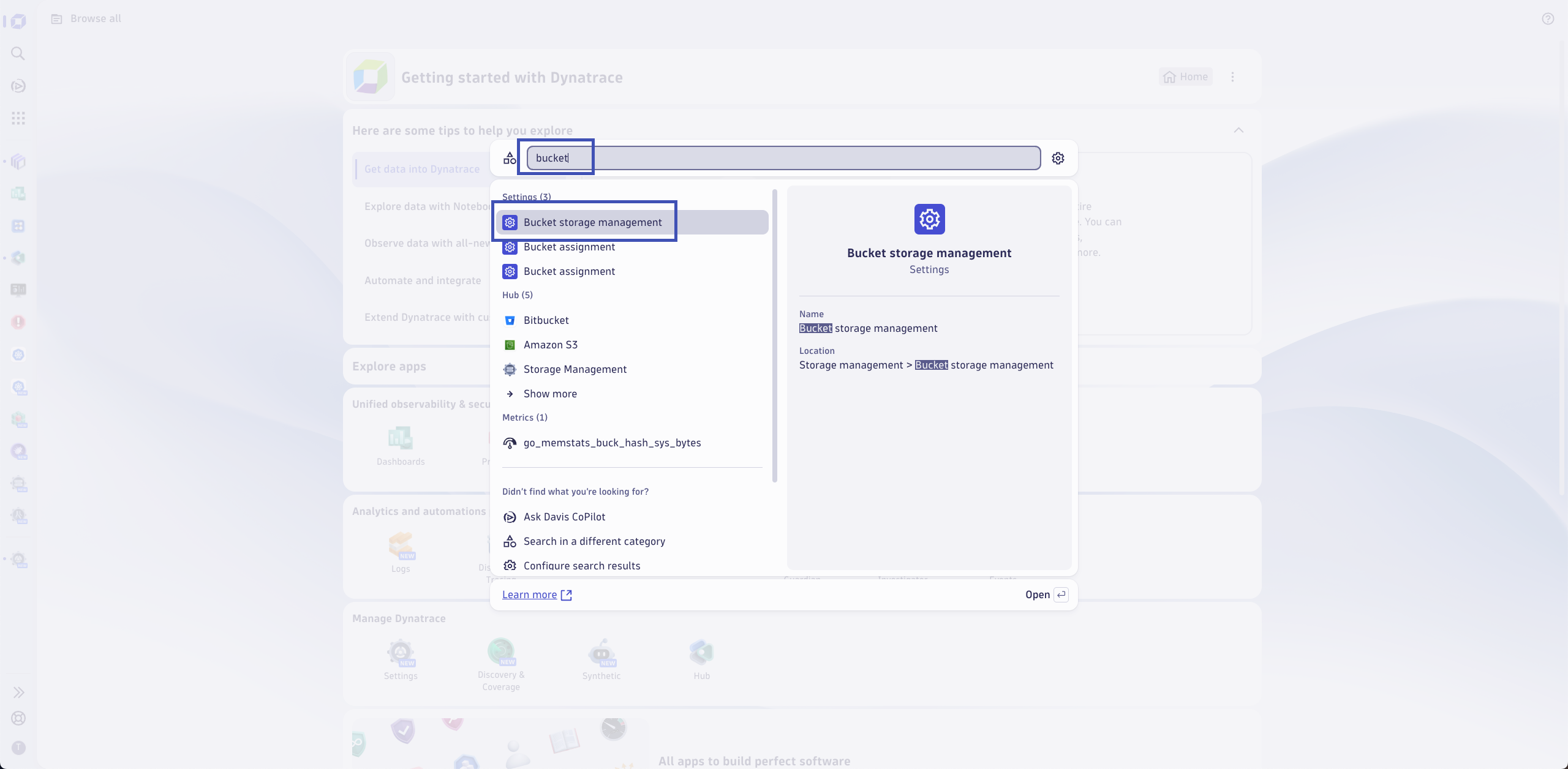Viewport: 1568px width, 769px height.
Task: Click the 'Metrics (1)' section heading
Action: tap(525, 417)
